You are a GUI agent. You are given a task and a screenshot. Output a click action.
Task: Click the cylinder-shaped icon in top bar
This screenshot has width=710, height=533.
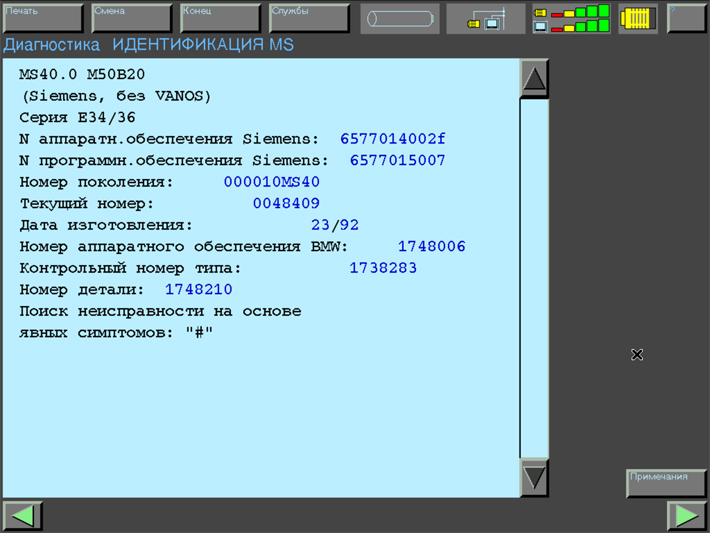coord(400,19)
